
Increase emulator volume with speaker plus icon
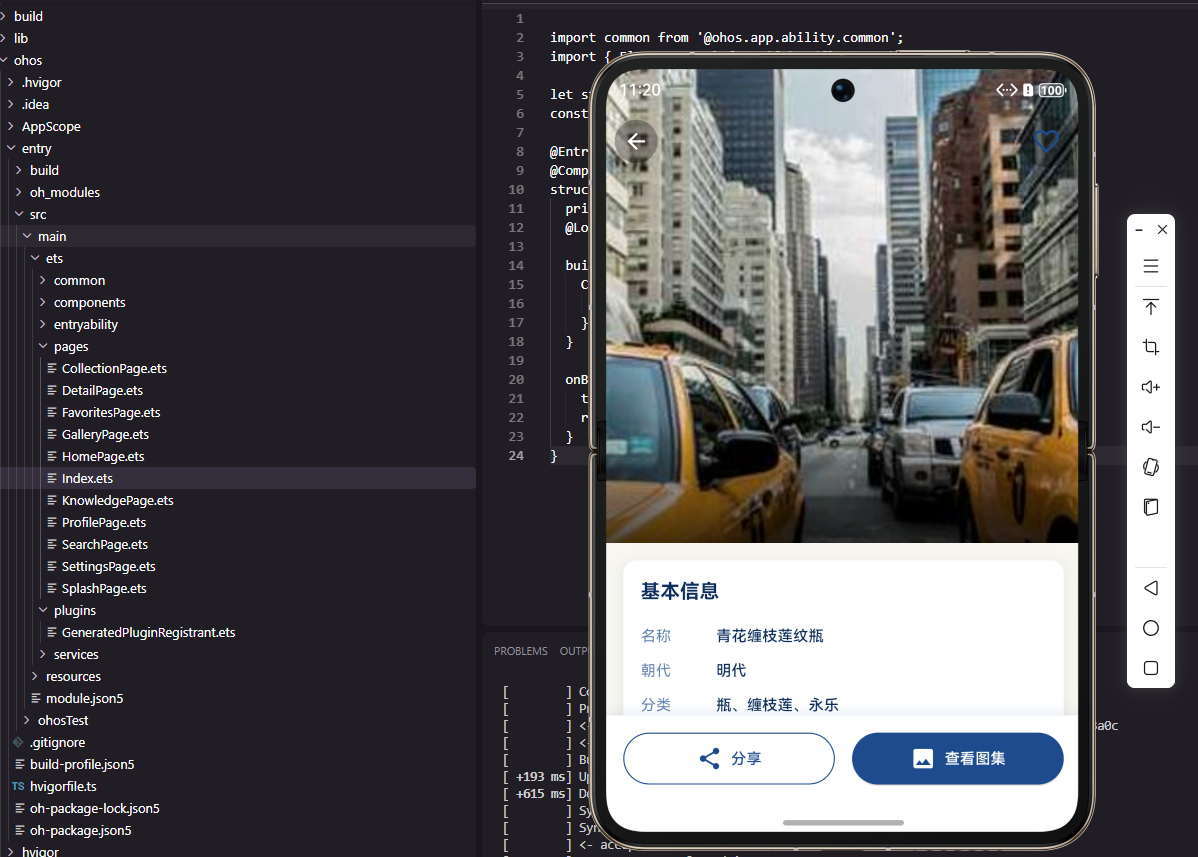click(1151, 387)
